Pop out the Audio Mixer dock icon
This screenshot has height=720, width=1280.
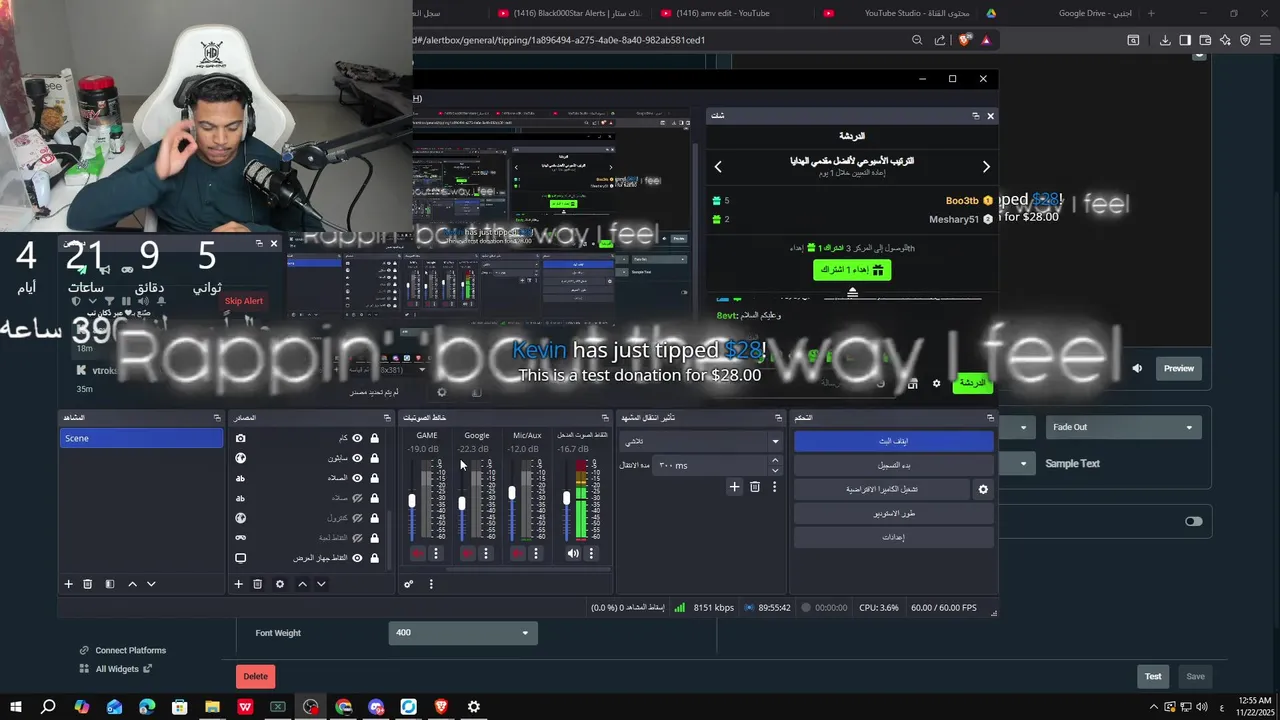pos(604,417)
